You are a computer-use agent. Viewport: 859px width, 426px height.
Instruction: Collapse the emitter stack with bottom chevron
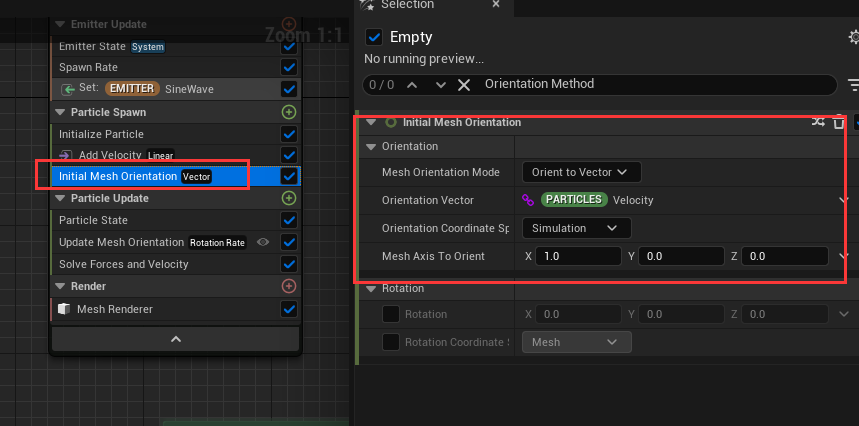click(175, 340)
